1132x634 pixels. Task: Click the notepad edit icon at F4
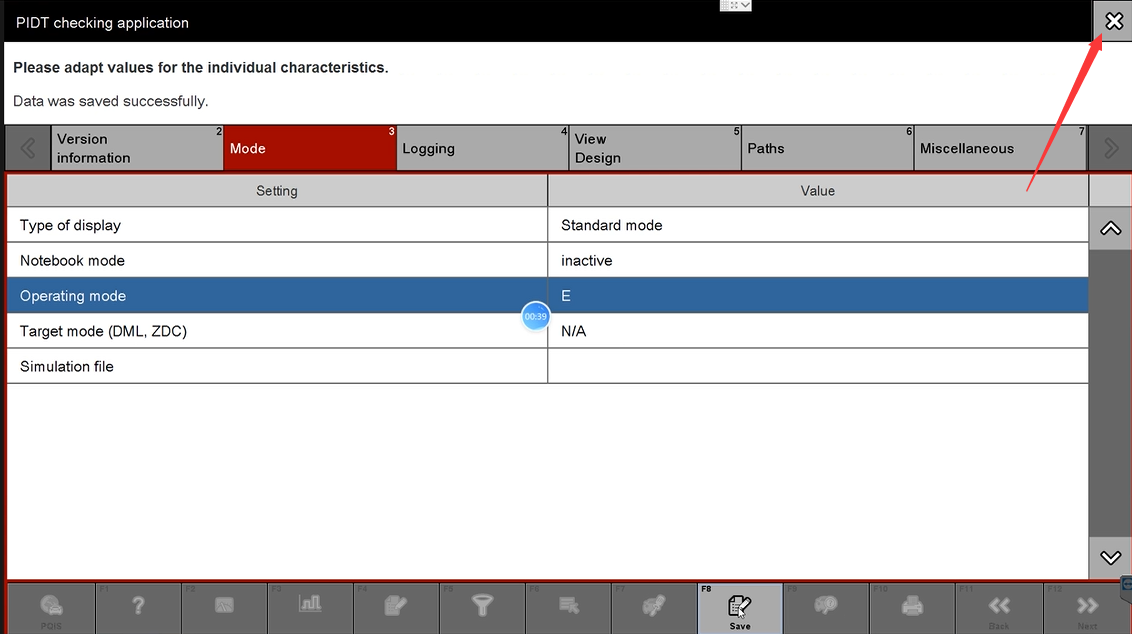[x=396, y=606]
